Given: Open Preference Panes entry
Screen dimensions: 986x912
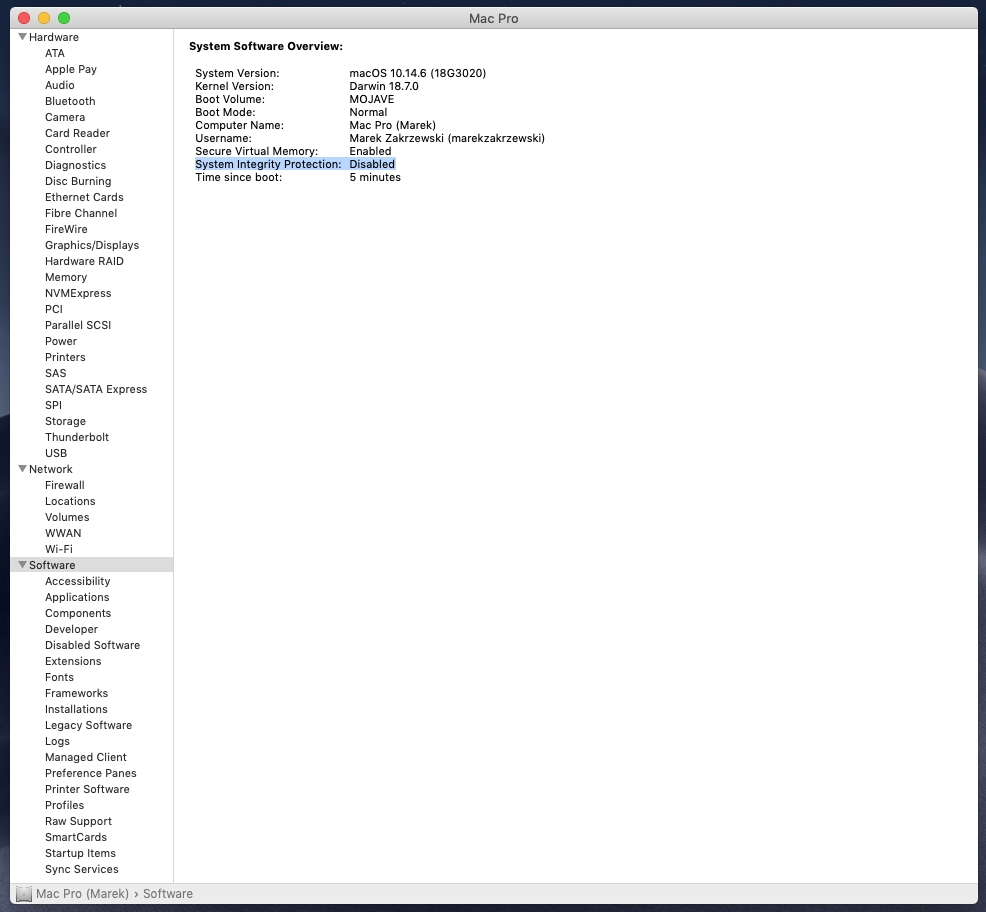Looking at the screenshot, I should [x=91, y=773].
